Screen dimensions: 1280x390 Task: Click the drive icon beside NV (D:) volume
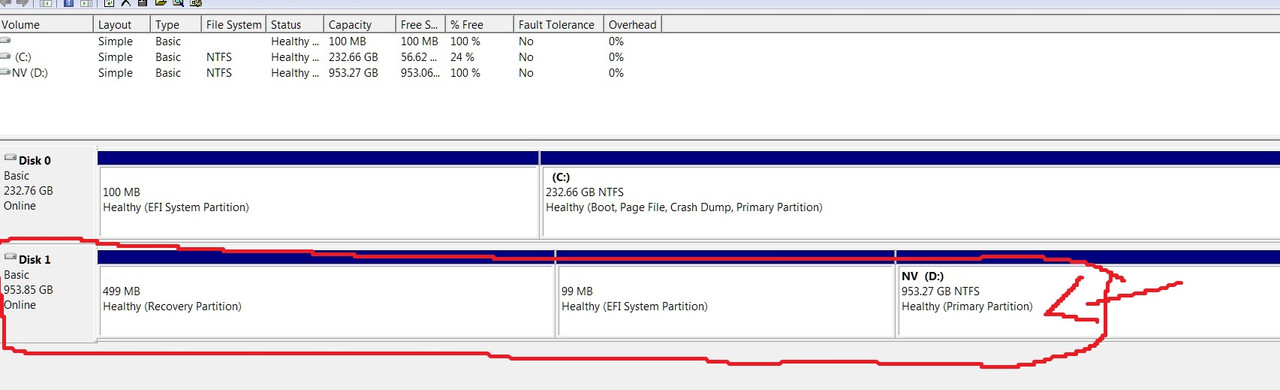tap(6, 73)
